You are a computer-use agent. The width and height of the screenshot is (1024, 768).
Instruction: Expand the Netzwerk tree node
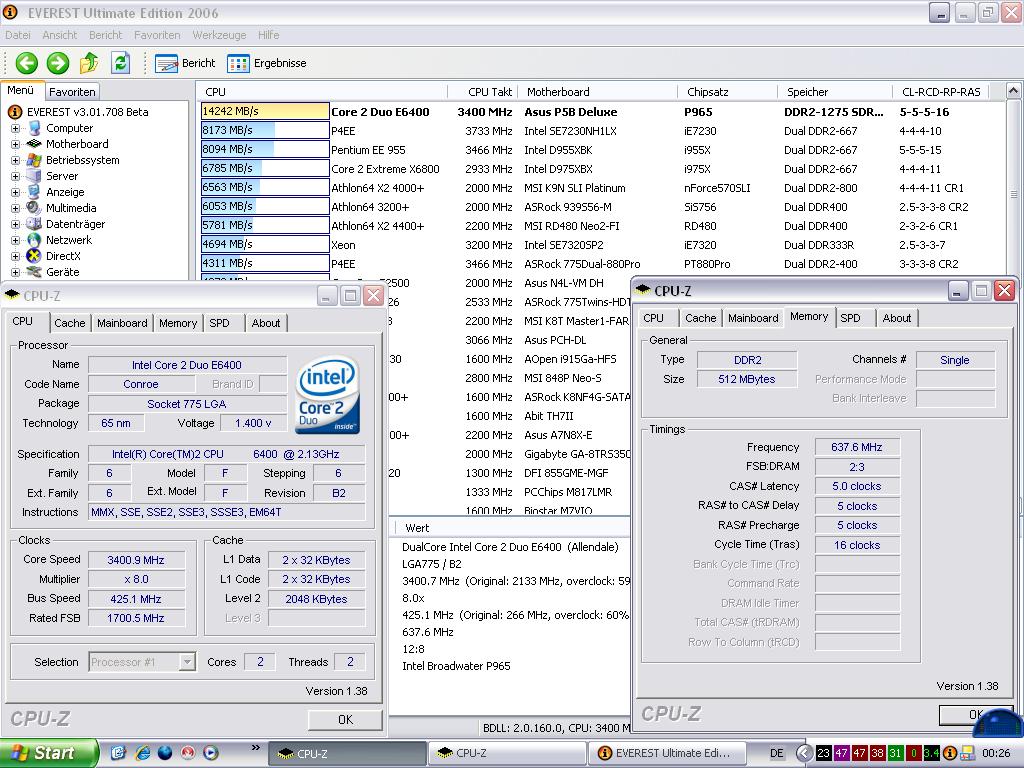coord(15,240)
